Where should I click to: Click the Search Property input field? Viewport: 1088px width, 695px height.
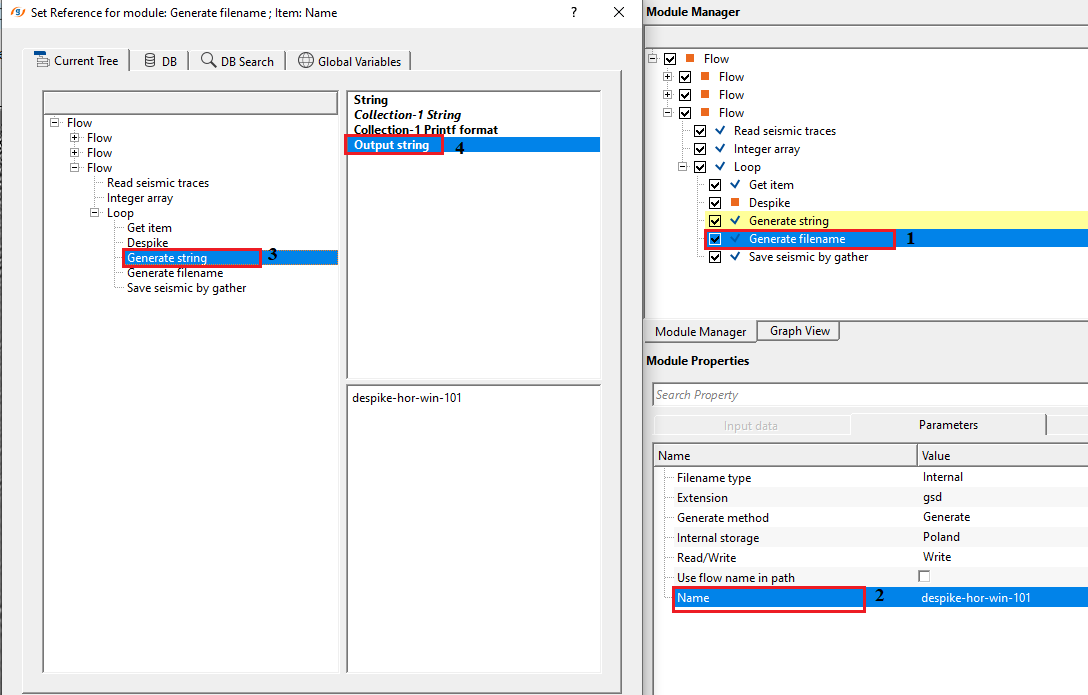tap(868, 395)
